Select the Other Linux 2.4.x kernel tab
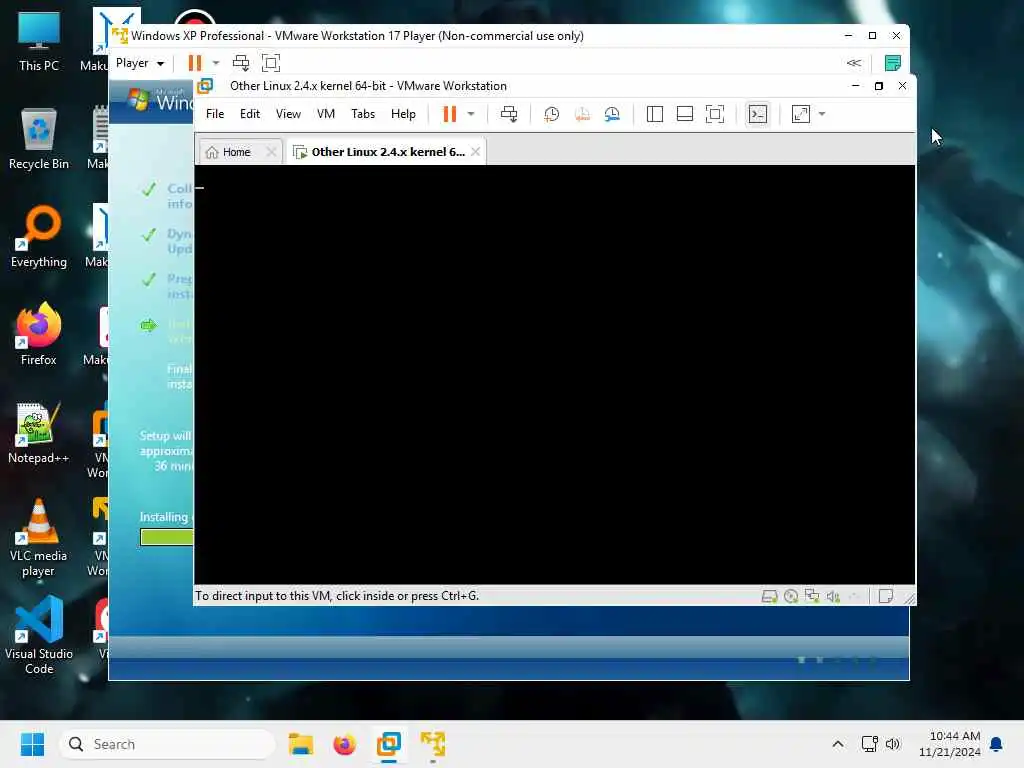The height and width of the screenshot is (768, 1024). coord(387,152)
